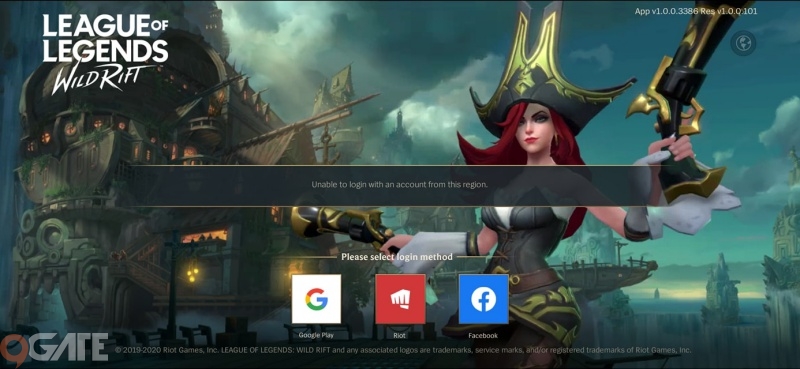Click the League of Legends Wild Rift logo
Viewport: 800px width, 369px height.
105,53
